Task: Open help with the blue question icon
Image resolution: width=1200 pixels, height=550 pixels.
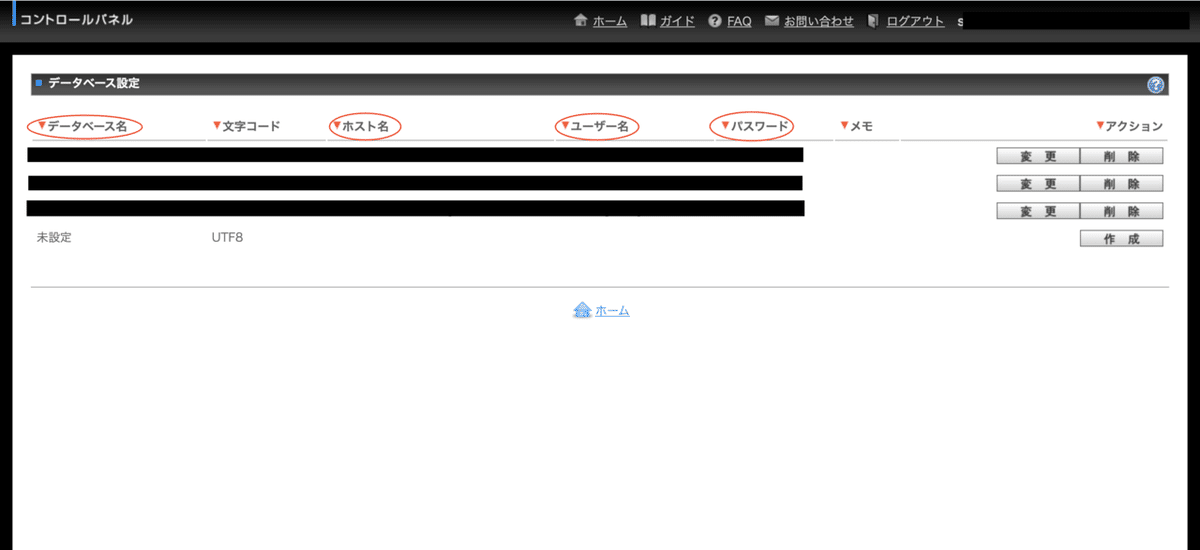Action: [1156, 85]
